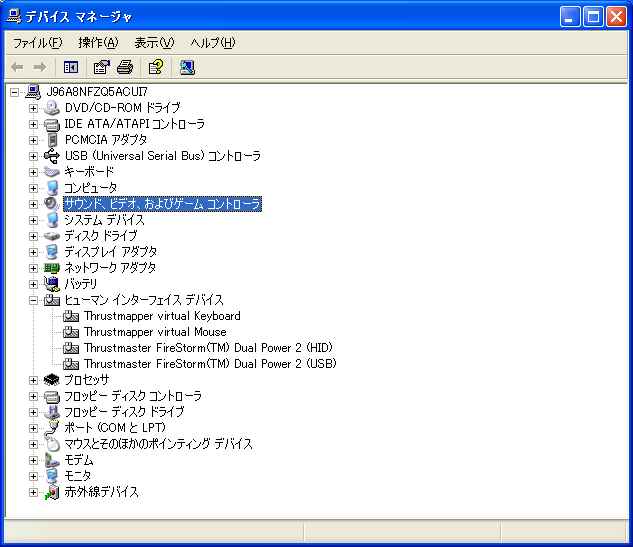
Task: Select フロッピー ディスク コントローラ row
Action: pos(133,396)
